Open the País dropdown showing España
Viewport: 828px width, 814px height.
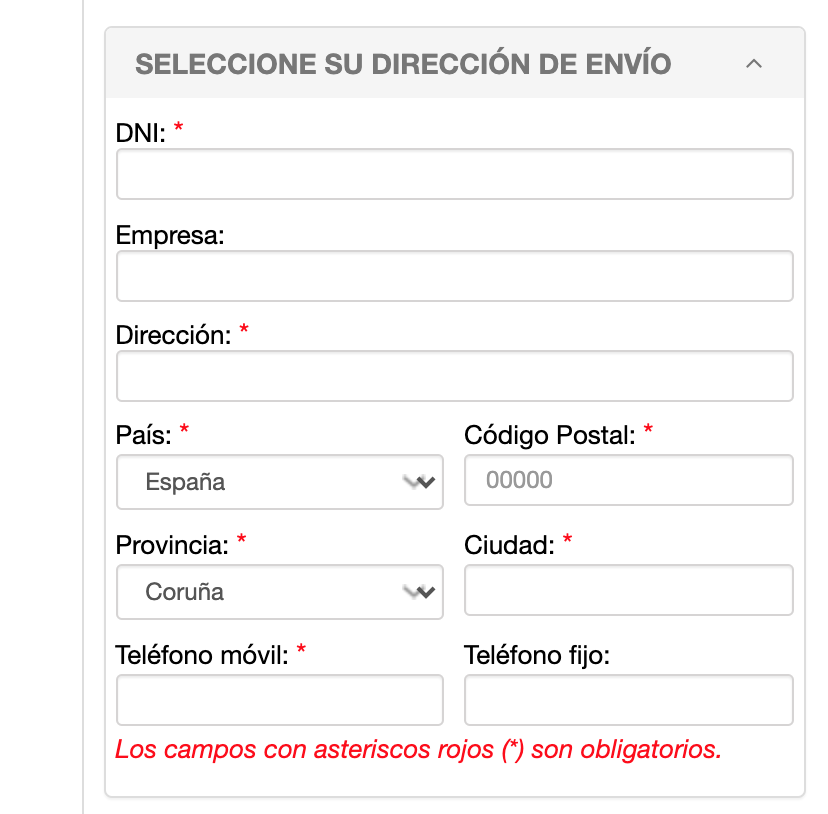[279, 482]
